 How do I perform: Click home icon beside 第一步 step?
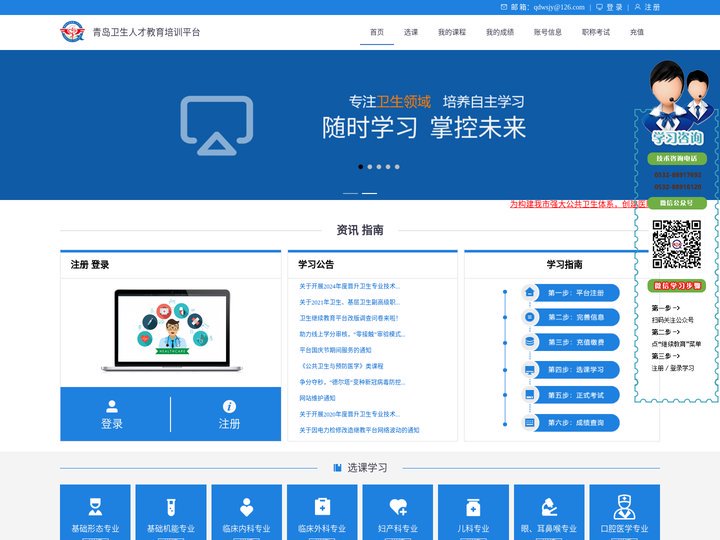[x=529, y=292]
